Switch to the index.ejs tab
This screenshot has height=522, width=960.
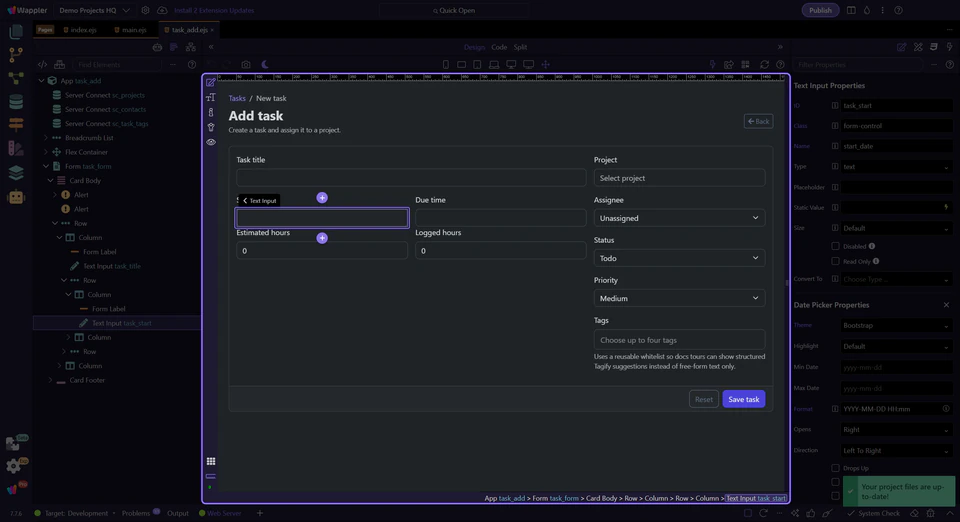(80, 29)
